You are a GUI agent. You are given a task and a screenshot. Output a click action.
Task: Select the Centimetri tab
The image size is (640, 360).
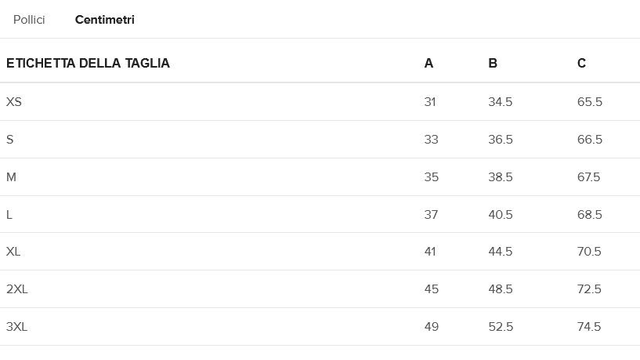click(x=104, y=20)
